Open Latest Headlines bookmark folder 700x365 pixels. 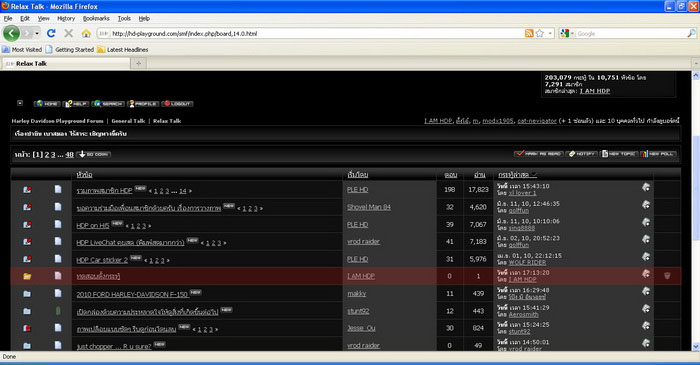123,50
